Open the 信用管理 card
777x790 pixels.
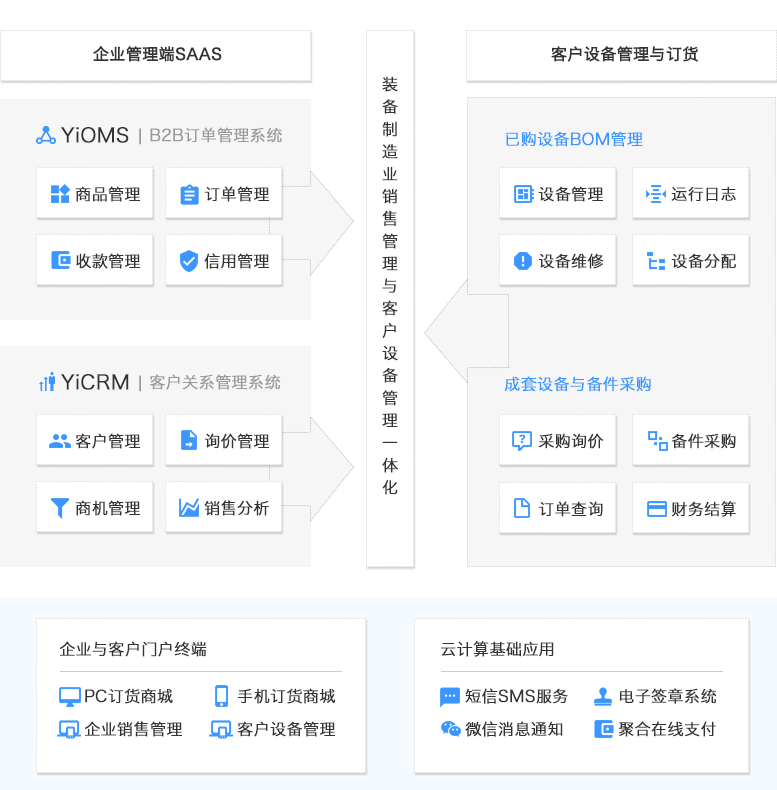click(x=224, y=260)
